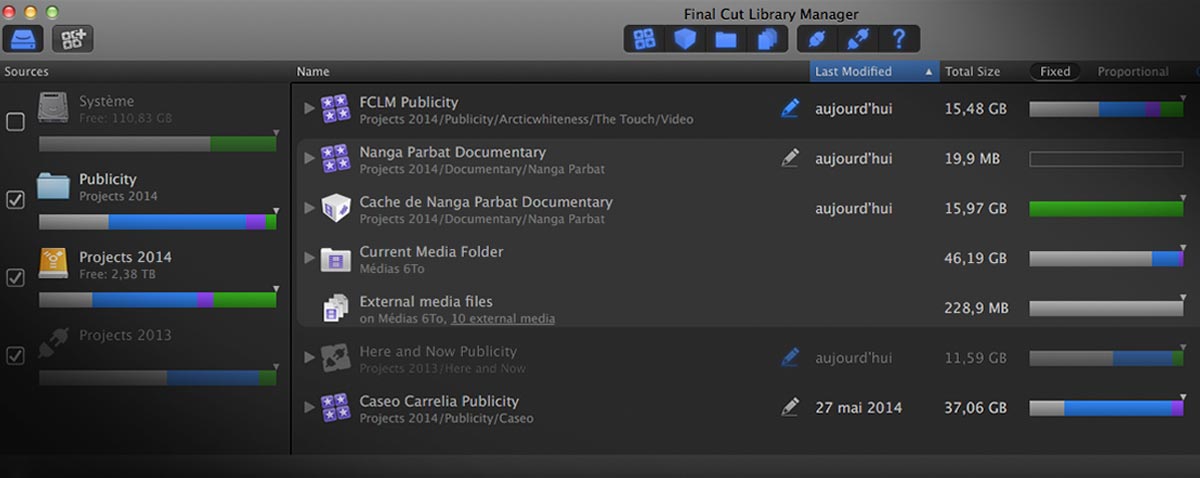Click the Publicity blue folder icon
1200x478 pixels.
(x=55, y=187)
